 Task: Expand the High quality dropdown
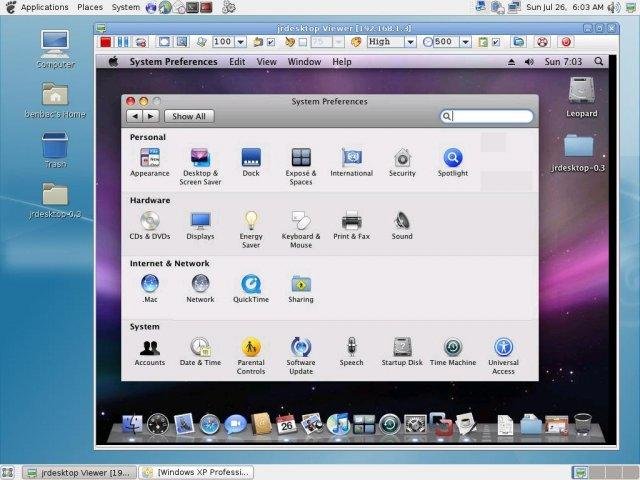(x=411, y=42)
